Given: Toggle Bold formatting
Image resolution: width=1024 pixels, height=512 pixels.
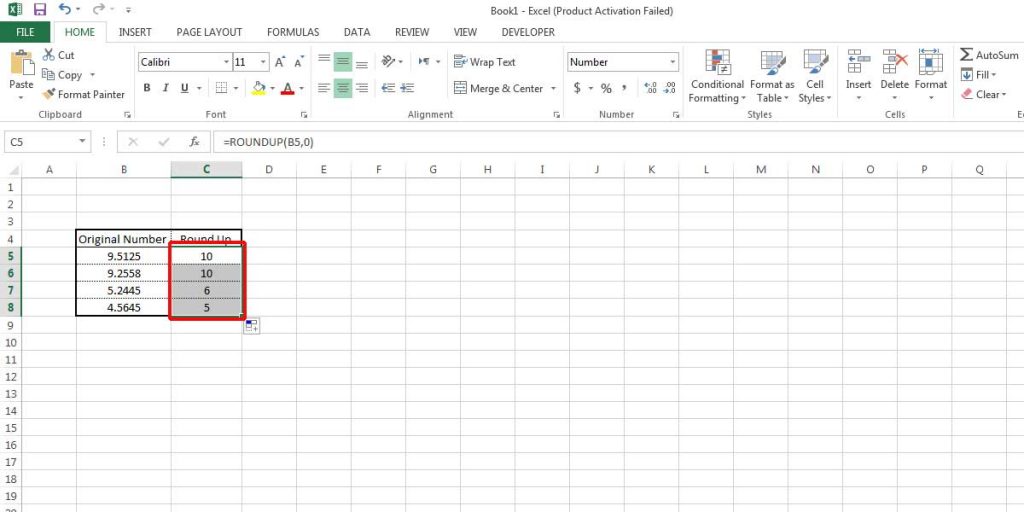Looking at the screenshot, I should tap(147, 88).
